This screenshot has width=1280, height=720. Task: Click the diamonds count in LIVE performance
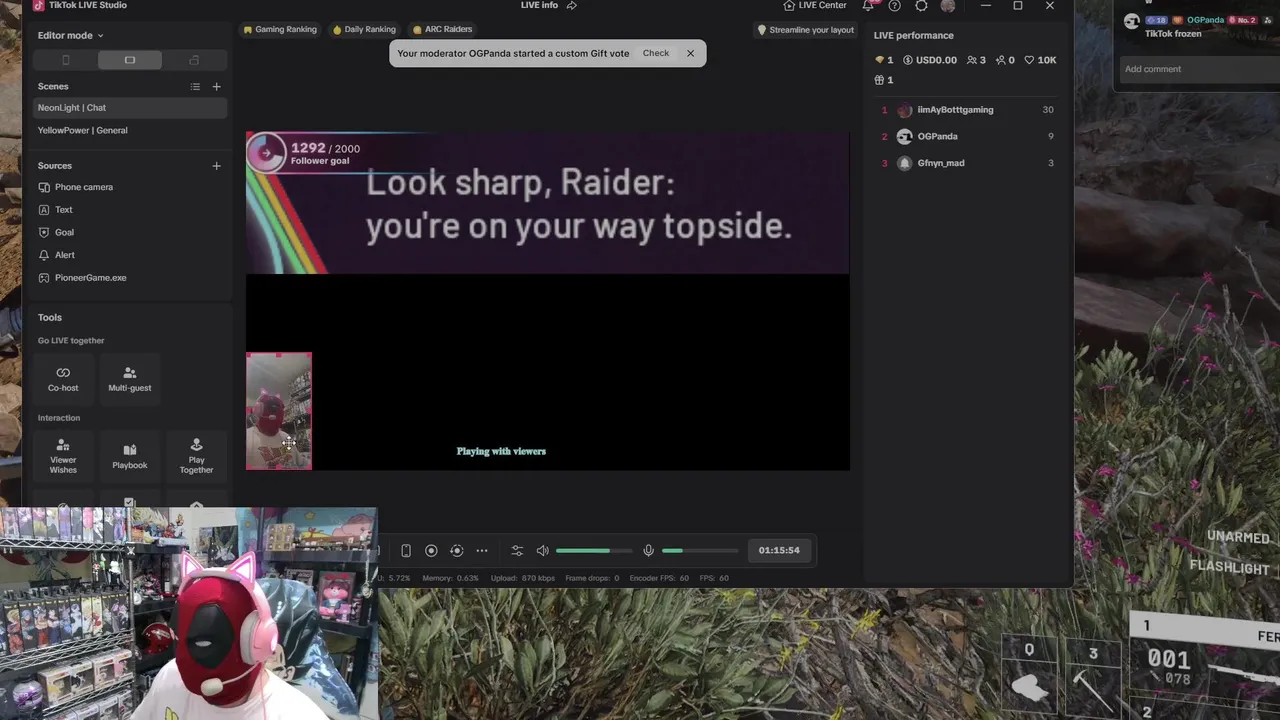pyautogui.click(x=884, y=60)
